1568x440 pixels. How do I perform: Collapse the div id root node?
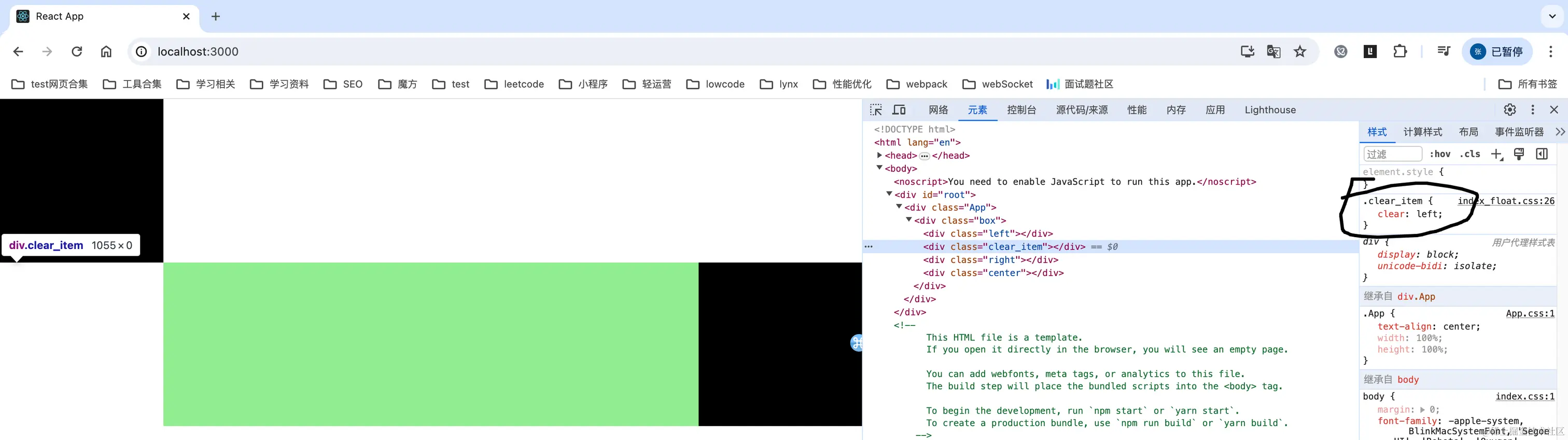889,194
